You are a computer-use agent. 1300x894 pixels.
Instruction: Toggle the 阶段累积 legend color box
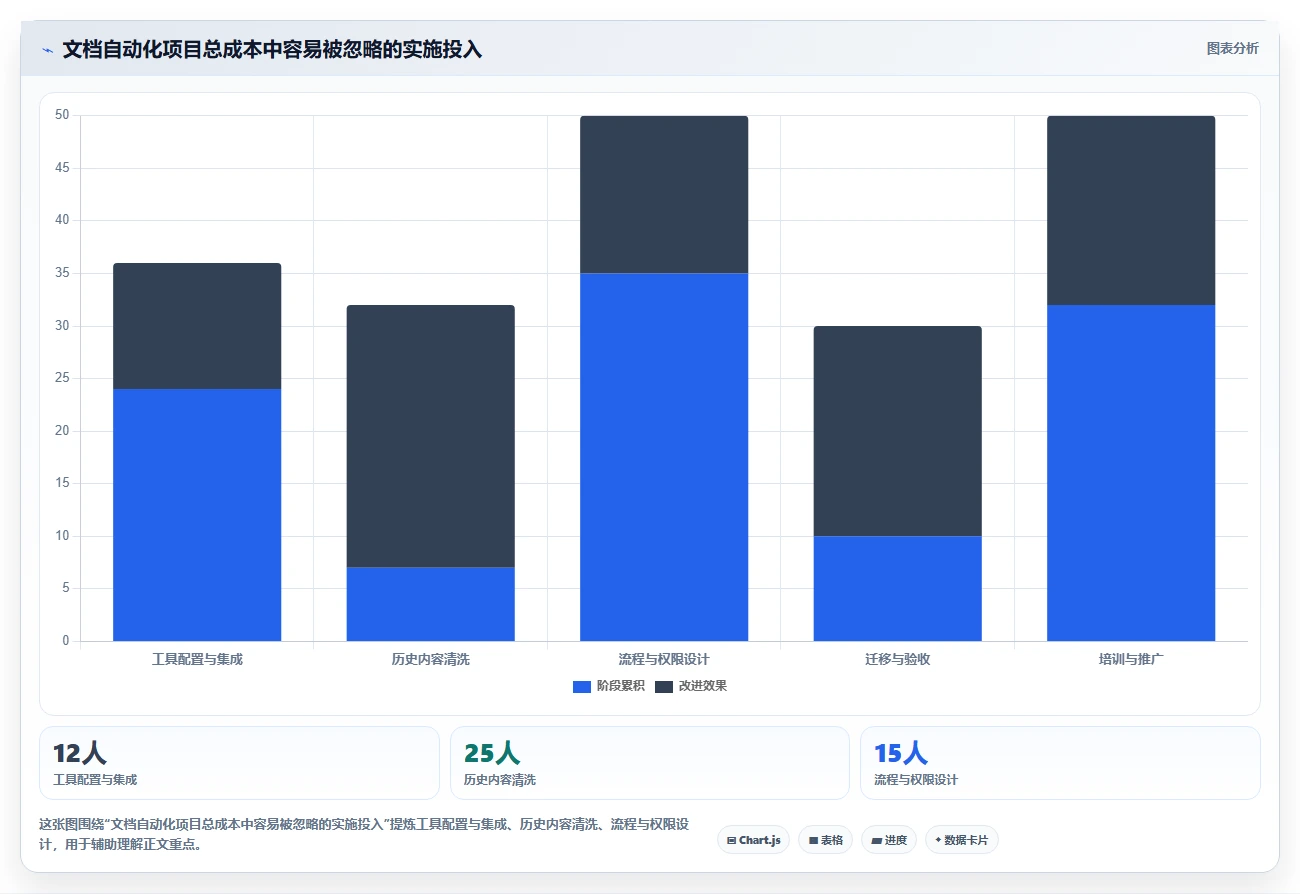tap(582, 686)
